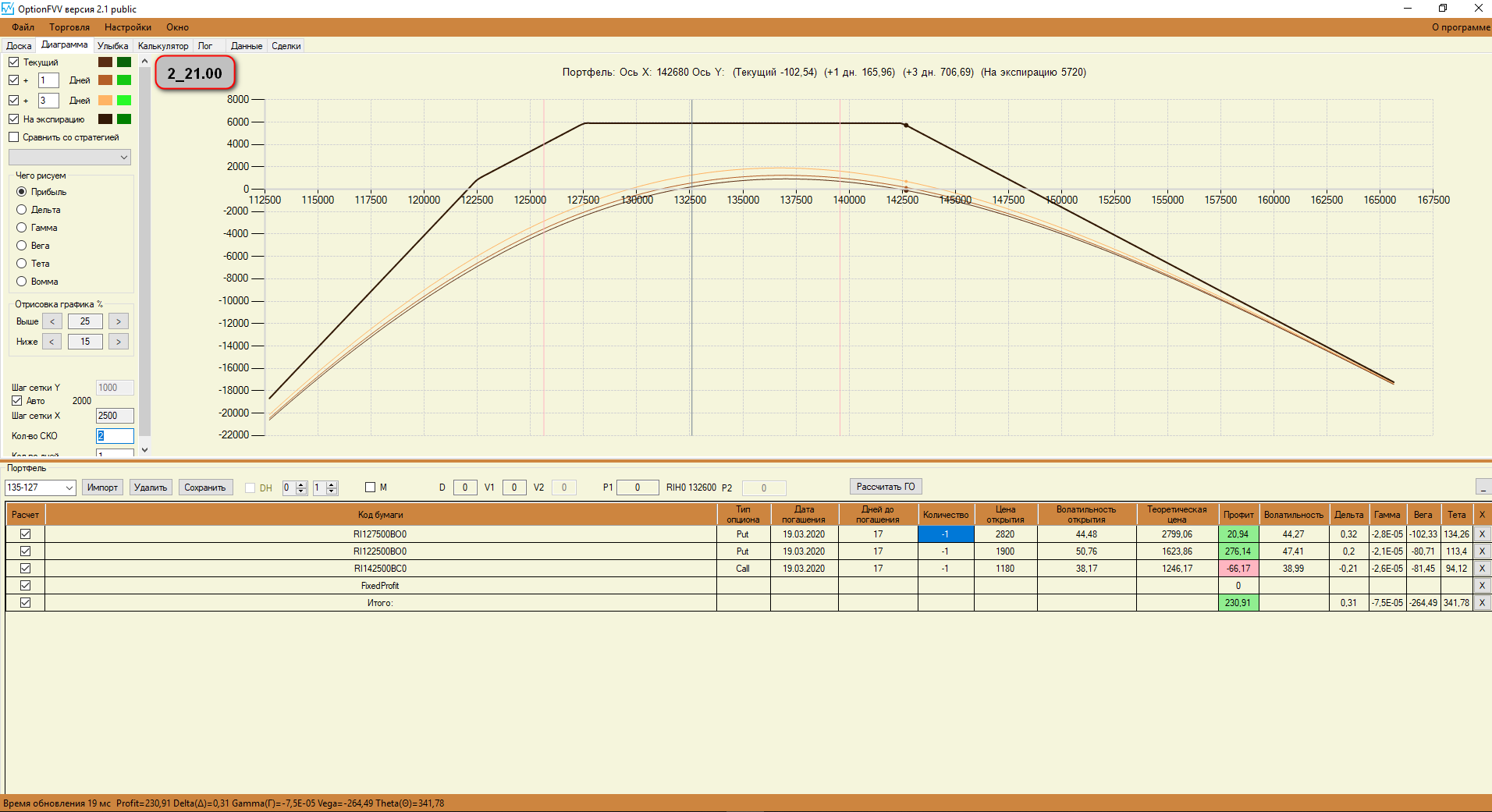Uncheck the Расчет box for RI127500BO0
The height and width of the screenshot is (812, 1492).
(x=26, y=534)
